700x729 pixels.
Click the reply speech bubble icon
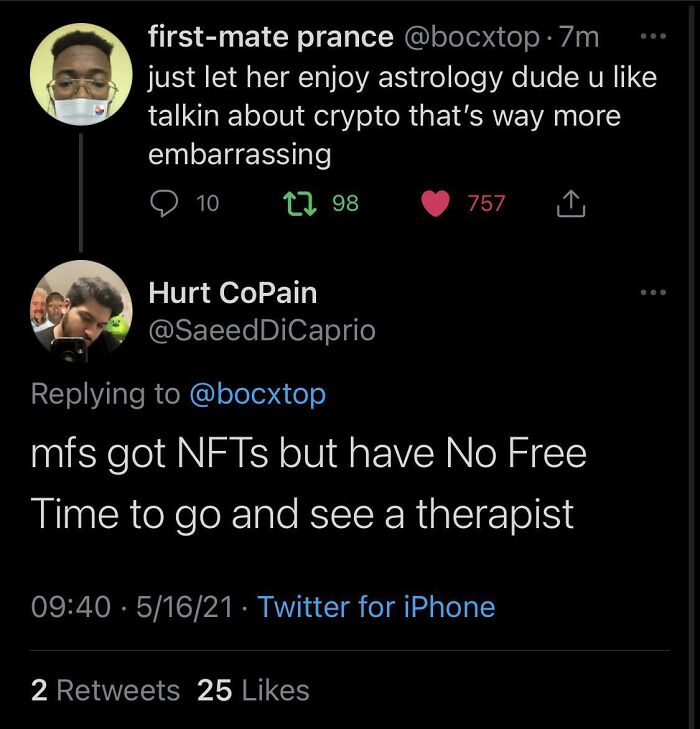[162, 203]
